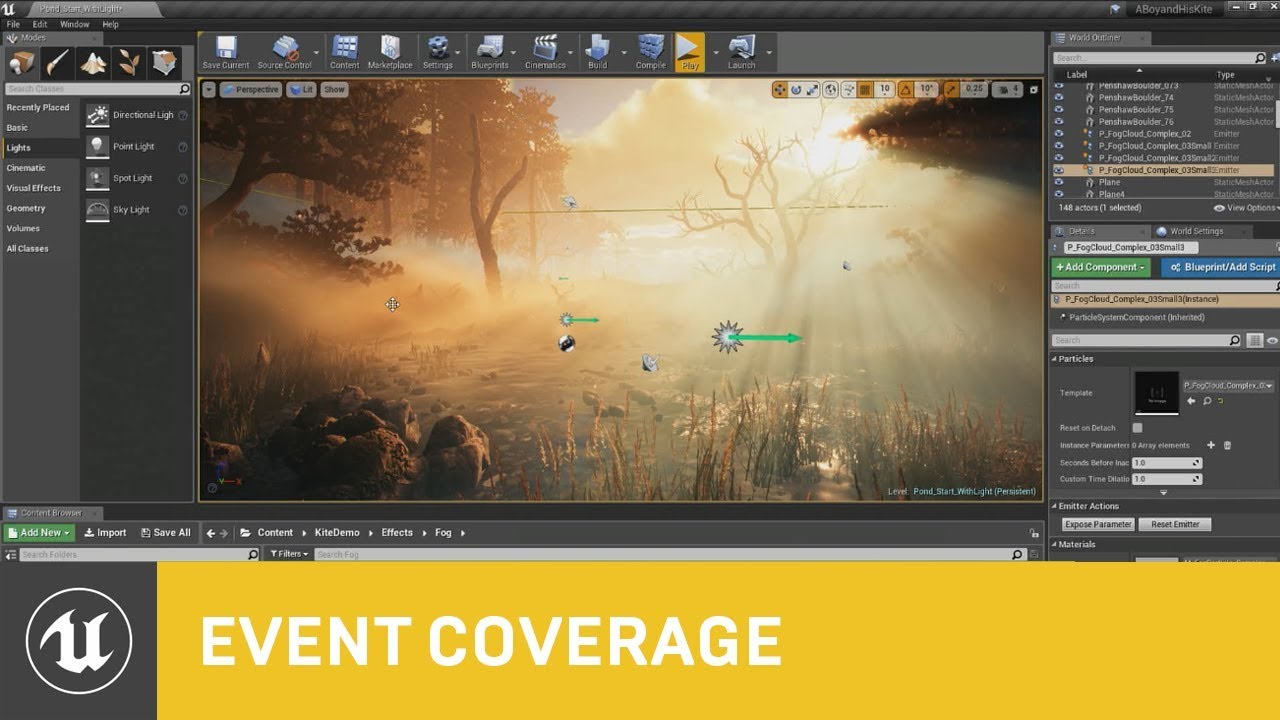Collapse the Materials section
The height and width of the screenshot is (720, 1280).
1054,545
